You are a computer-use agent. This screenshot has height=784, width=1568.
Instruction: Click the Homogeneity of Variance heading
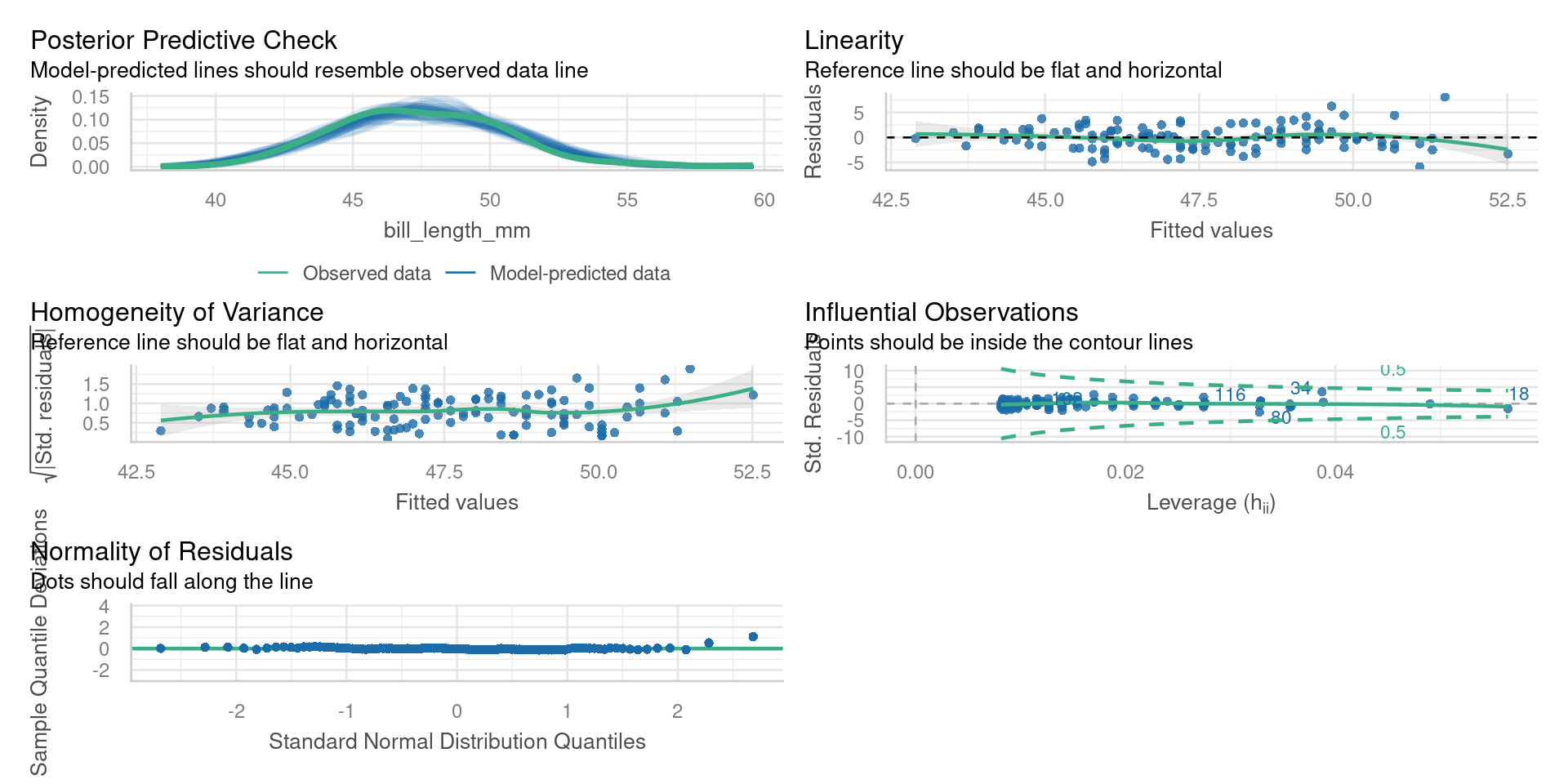[x=177, y=312]
